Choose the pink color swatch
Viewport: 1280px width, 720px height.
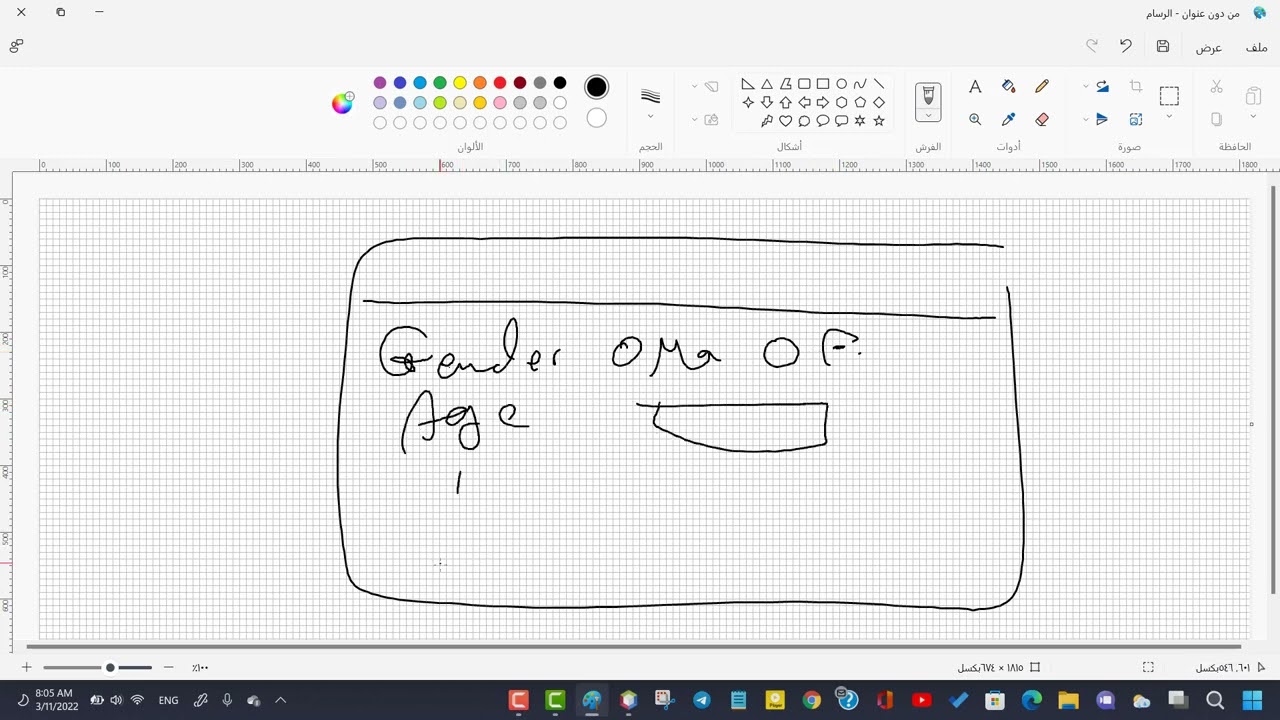(x=500, y=103)
